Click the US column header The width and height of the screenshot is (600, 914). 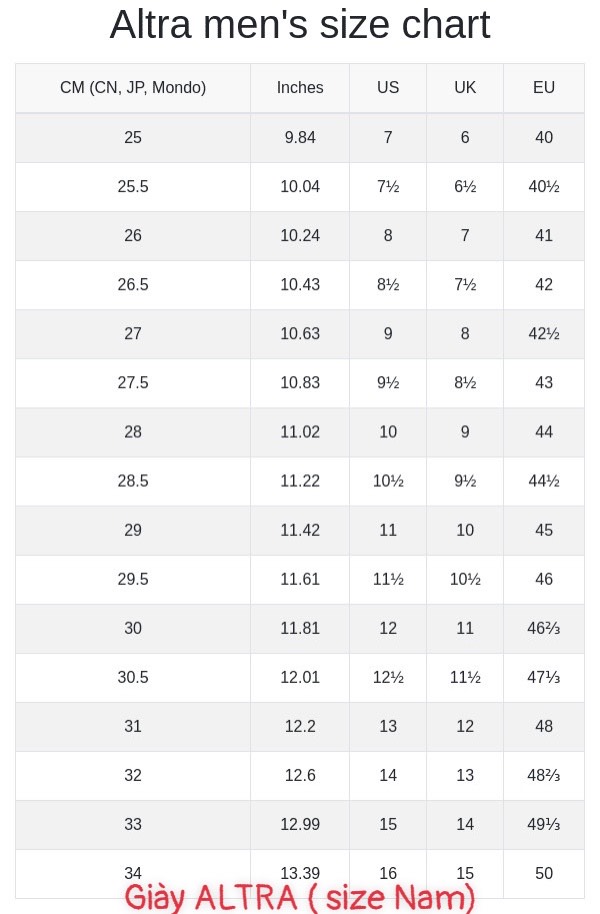(388, 87)
